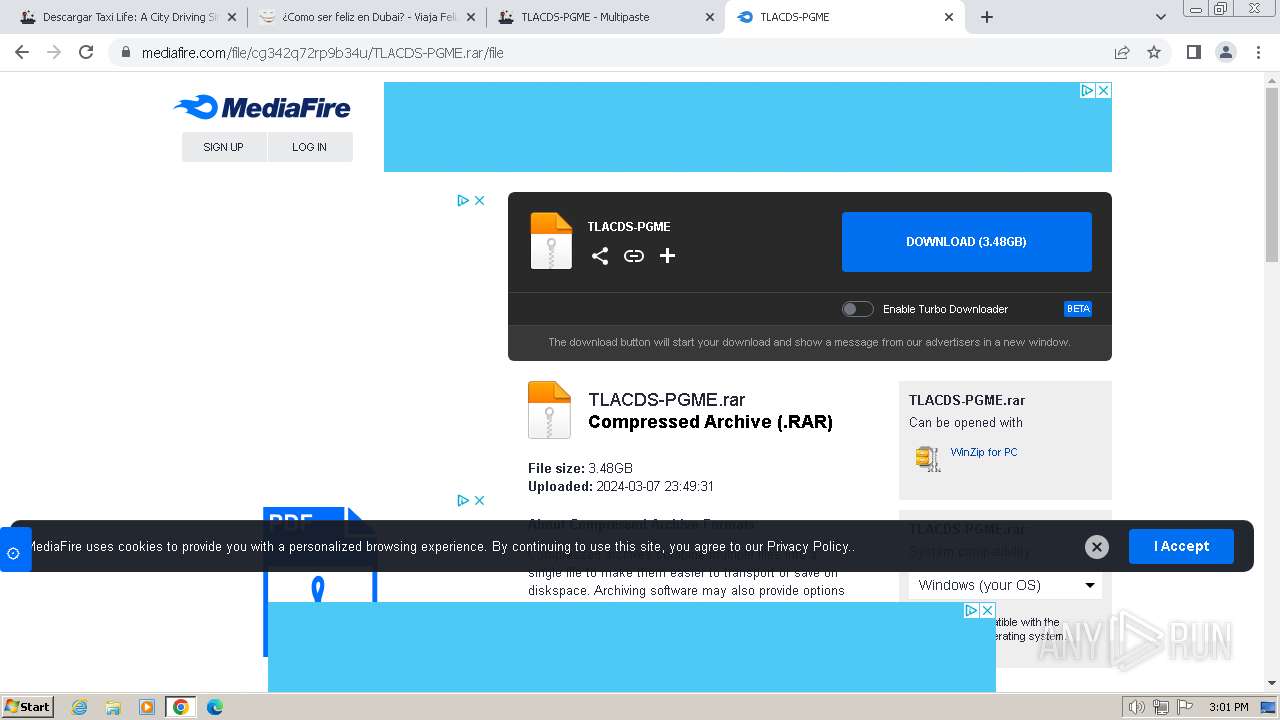Open browser side panel icon
The image size is (1280, 720).
[1193, 52]
